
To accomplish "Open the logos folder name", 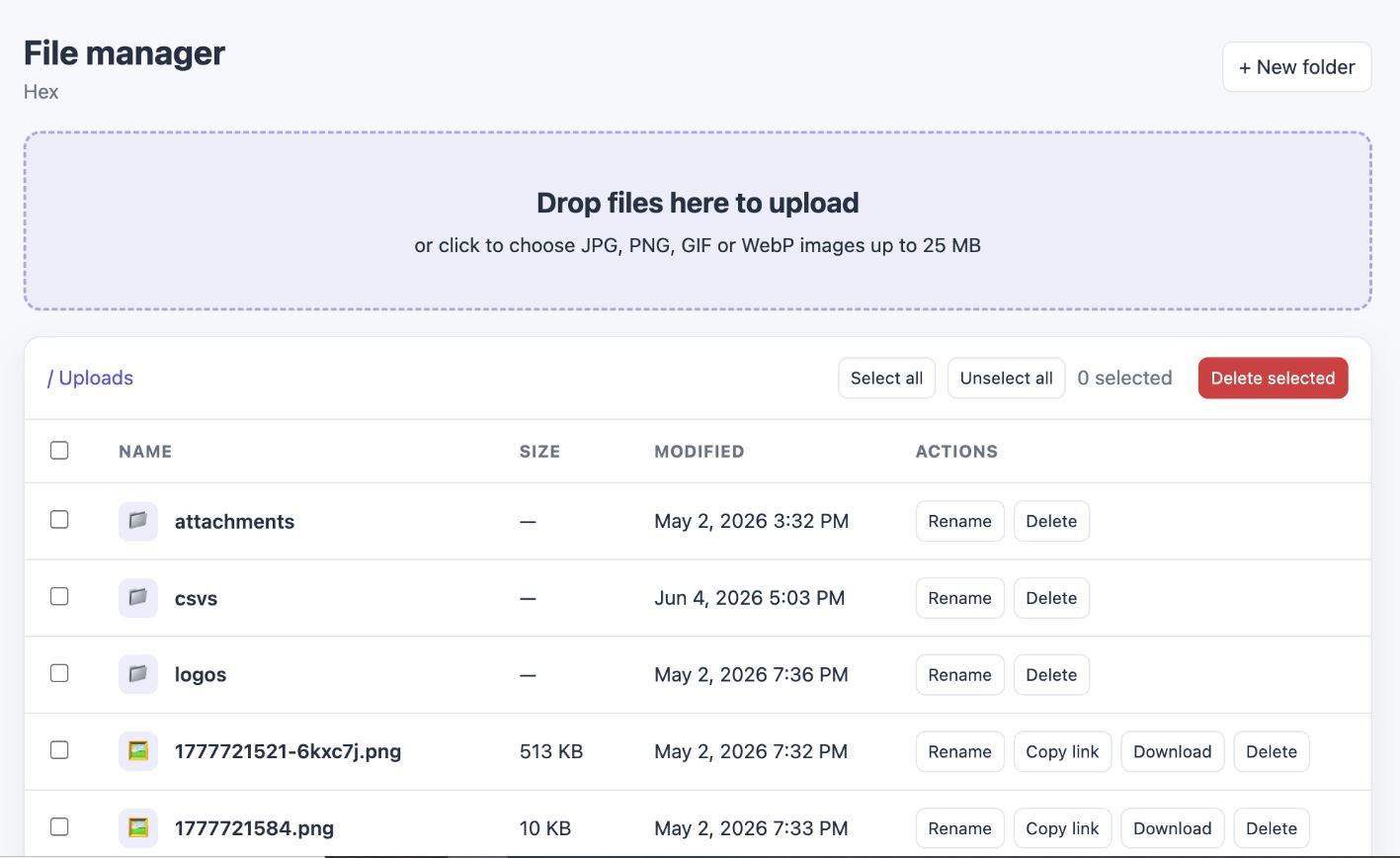I will 201,674.
